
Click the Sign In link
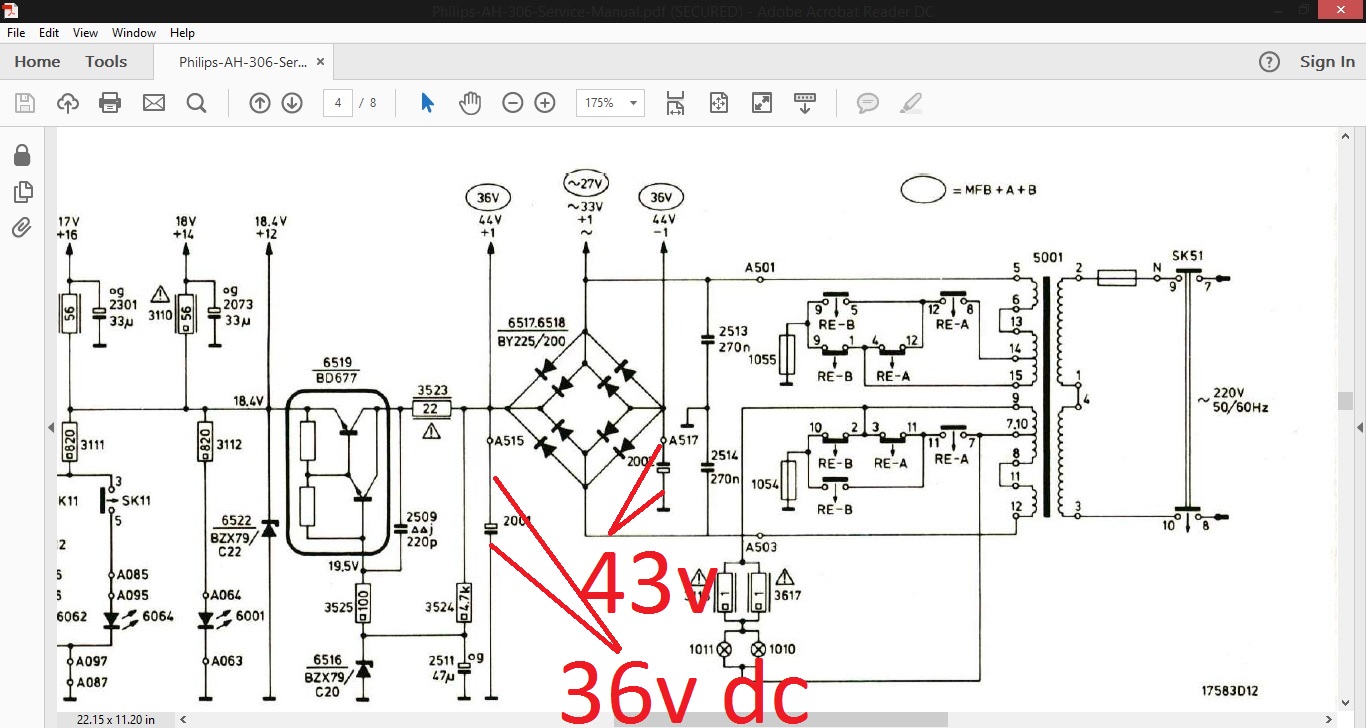coord(1327,62)
